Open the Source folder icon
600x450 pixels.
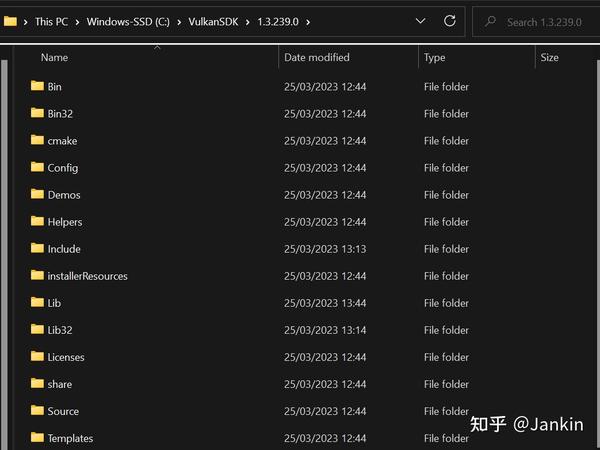pos(37,411)
